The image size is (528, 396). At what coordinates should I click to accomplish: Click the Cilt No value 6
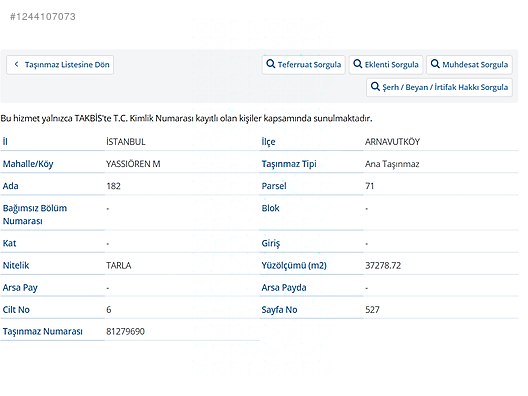click(109, 310)
